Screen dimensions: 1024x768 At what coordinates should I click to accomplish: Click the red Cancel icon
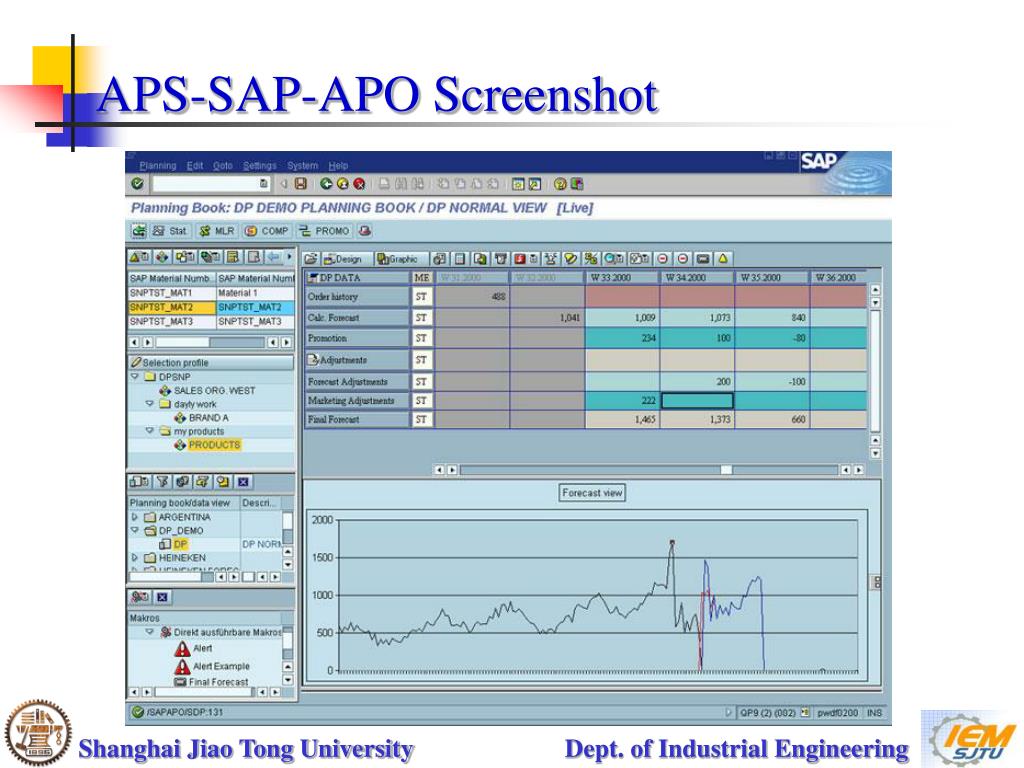coord(359,184)
